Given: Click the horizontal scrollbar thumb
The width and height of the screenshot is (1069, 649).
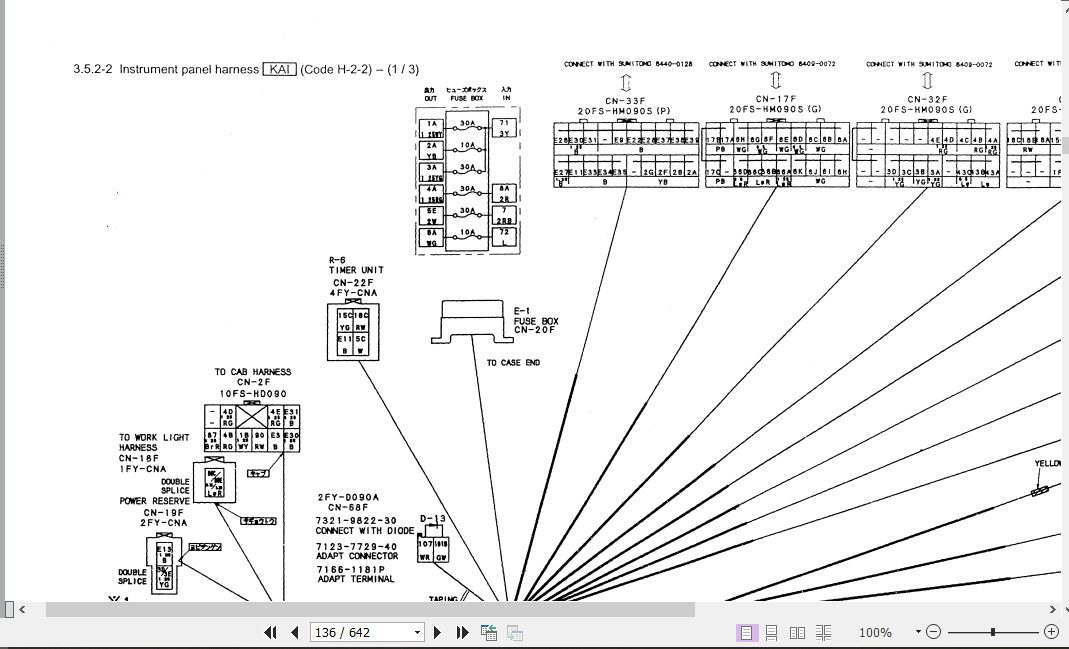Looking at the screenshot, I should 370,609.
